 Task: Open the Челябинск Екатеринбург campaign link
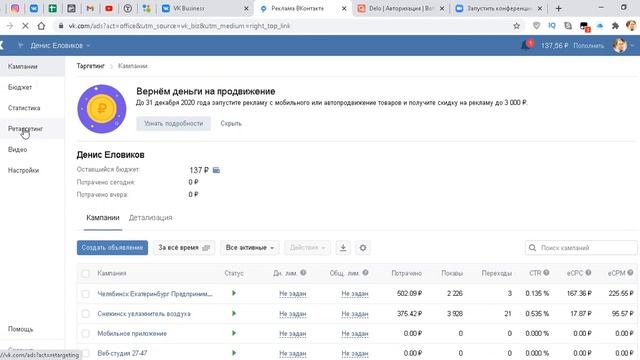click(155, 293)
